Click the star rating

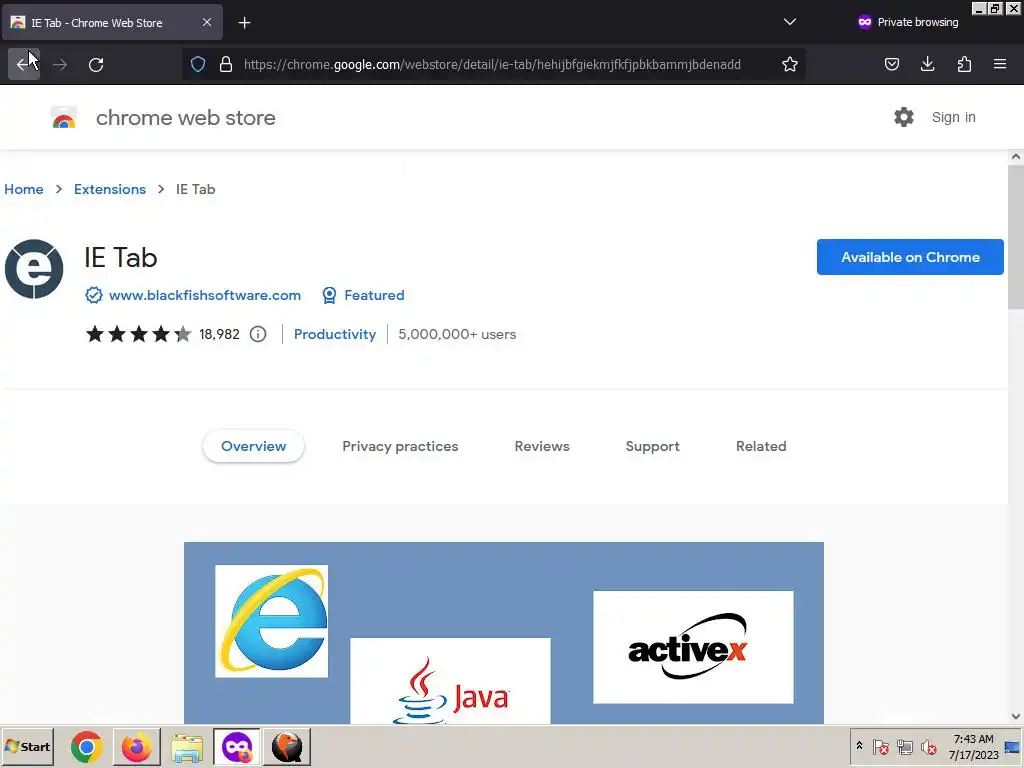[x=138, y=334]
